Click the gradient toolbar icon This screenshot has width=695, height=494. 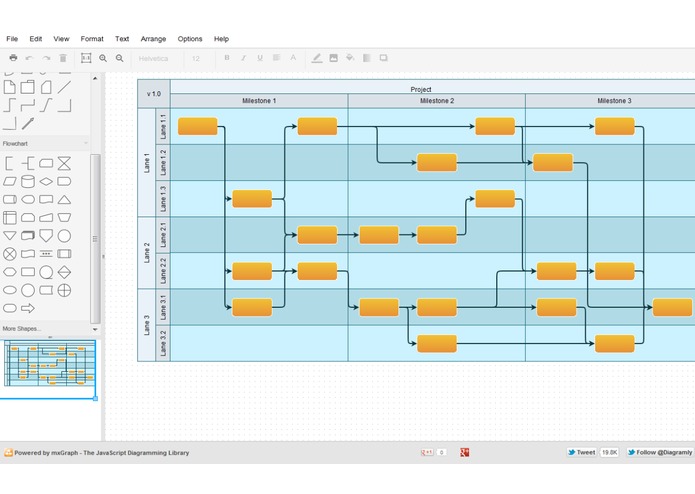(367, 58)
